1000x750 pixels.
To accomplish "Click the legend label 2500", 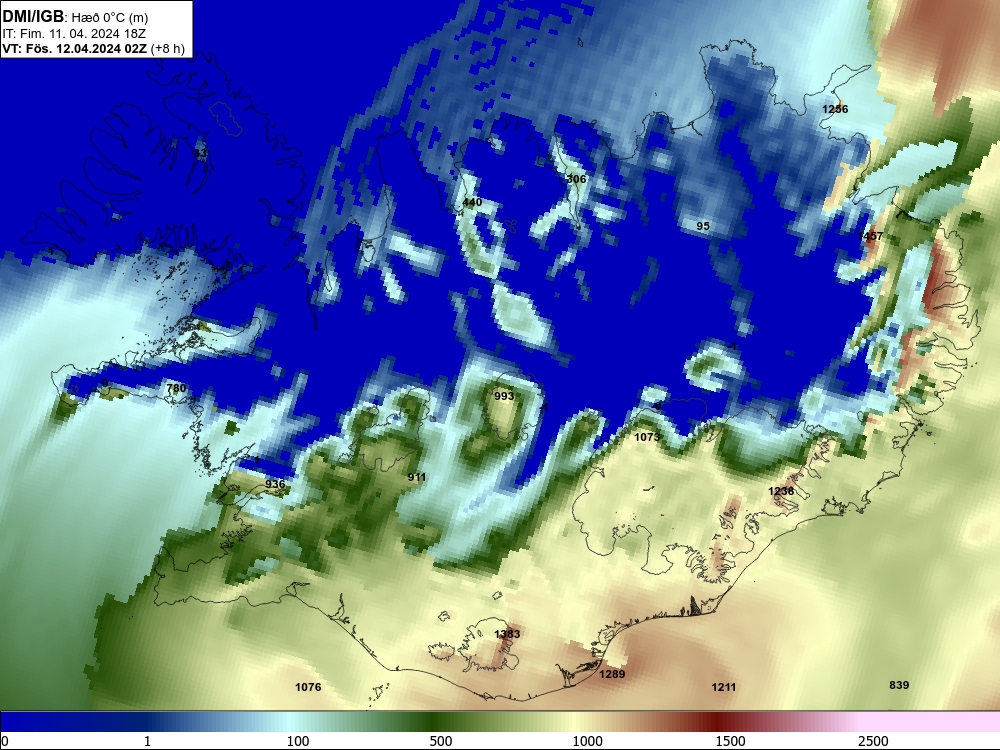I will point(872,741).
